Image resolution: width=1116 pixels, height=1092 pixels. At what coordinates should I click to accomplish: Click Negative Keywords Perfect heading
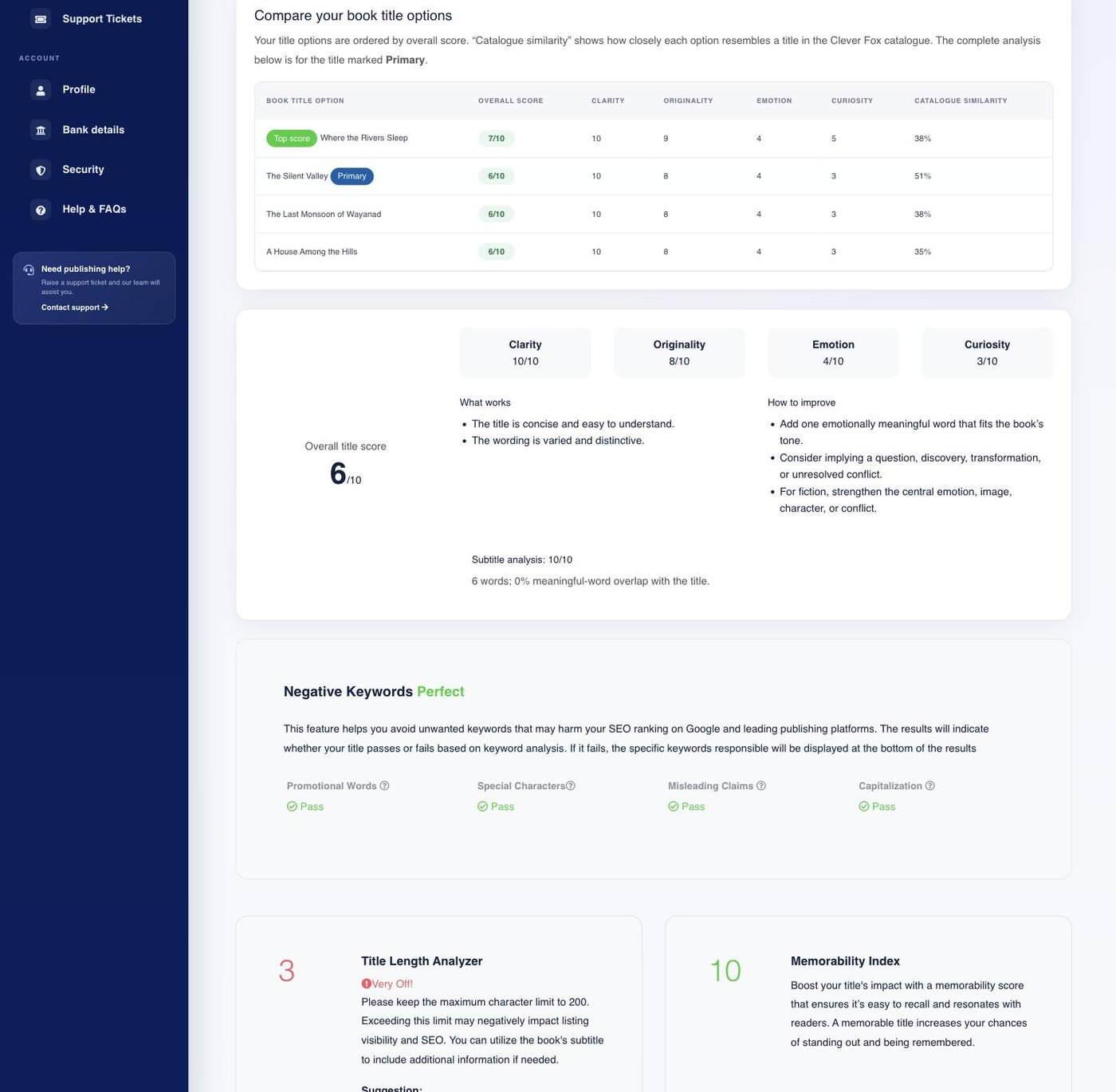(374, 692)
